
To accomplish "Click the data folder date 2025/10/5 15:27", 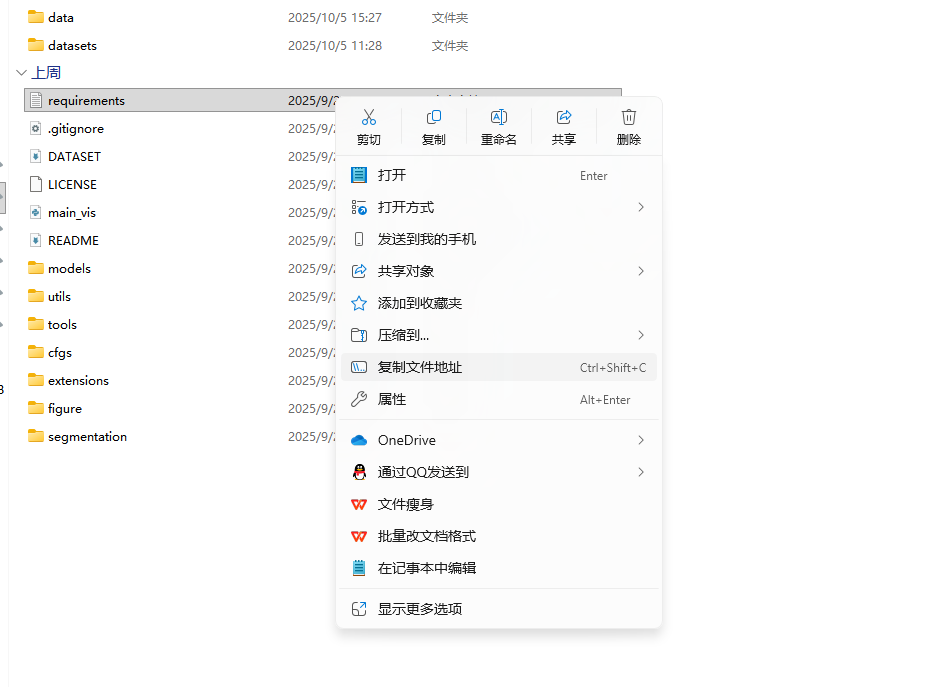I will pyautogui.click(x=335, y=17).
